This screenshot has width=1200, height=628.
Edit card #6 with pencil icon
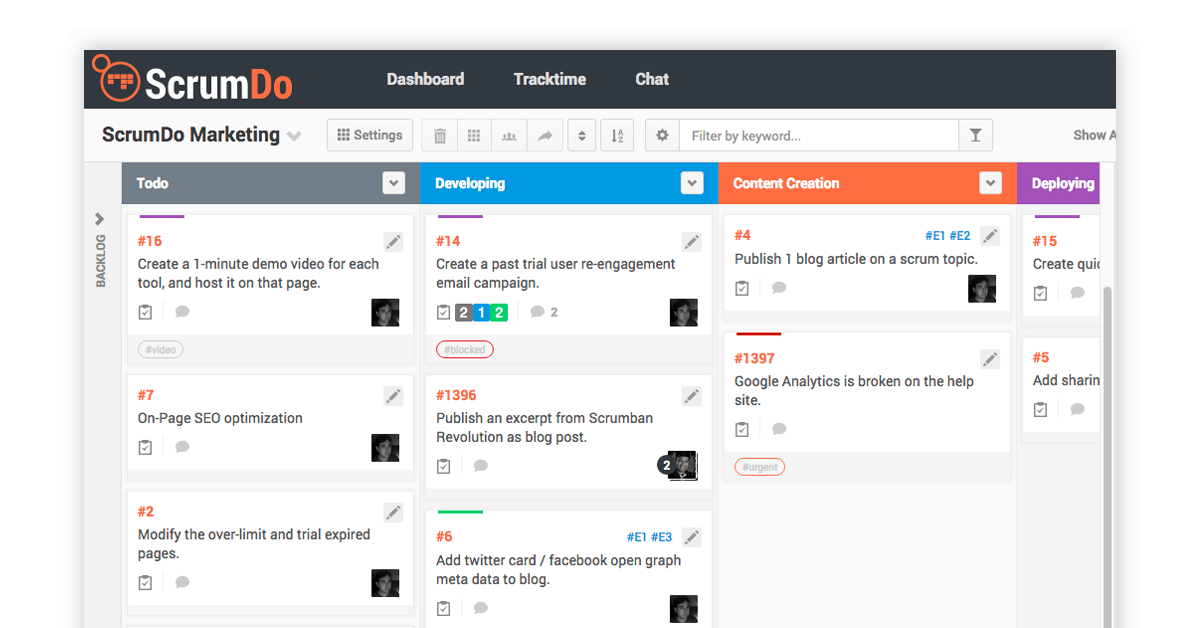pyautogui.click(x=691, y=538)
